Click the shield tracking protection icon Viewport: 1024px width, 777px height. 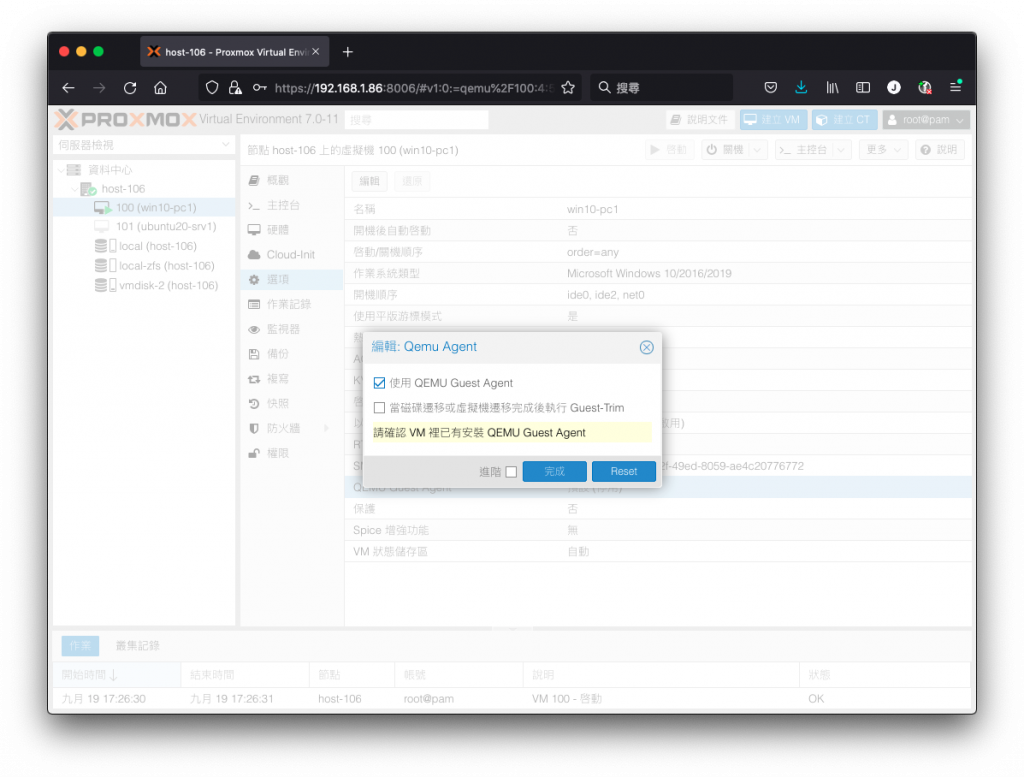tap(212, 87)
